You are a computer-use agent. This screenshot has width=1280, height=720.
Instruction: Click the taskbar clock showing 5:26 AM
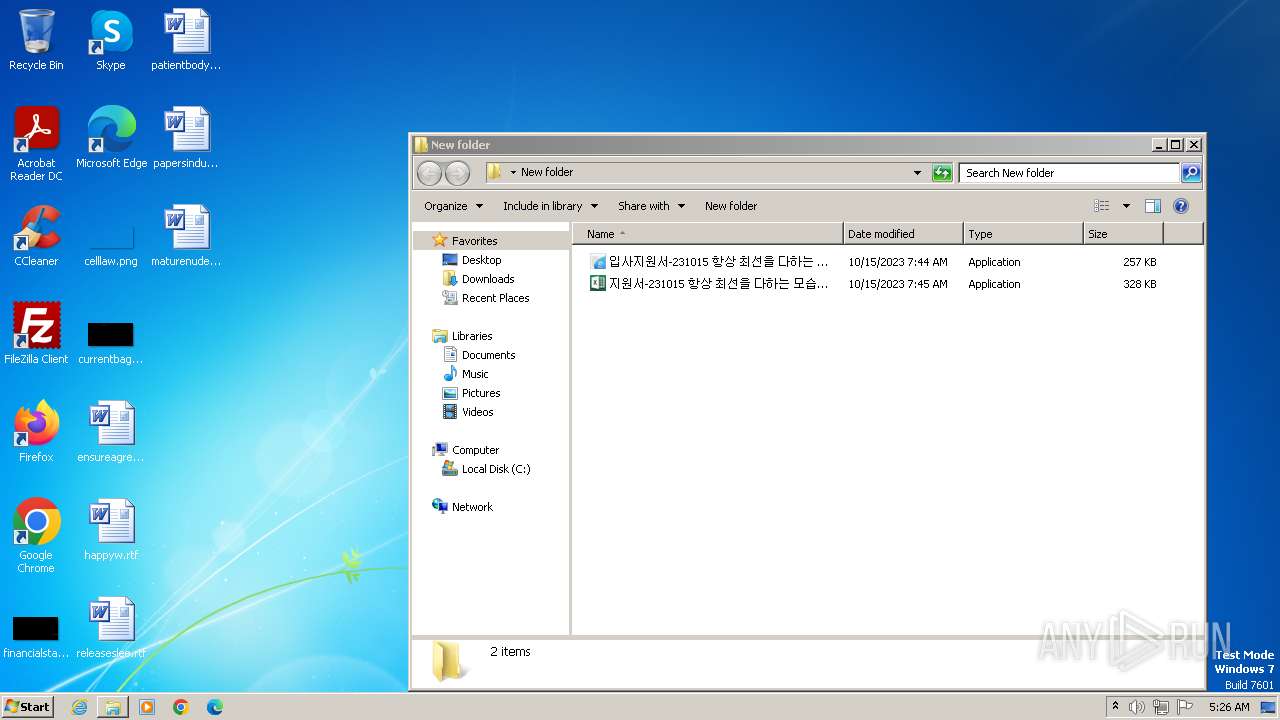click(x=1229, y=707)
